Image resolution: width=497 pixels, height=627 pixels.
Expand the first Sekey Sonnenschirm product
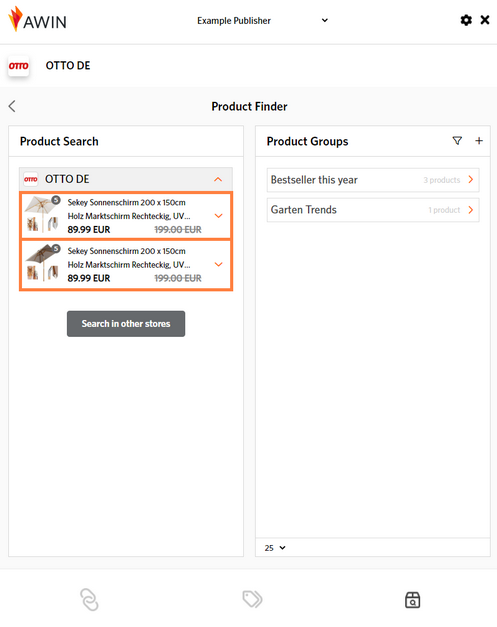coord(218,216)
